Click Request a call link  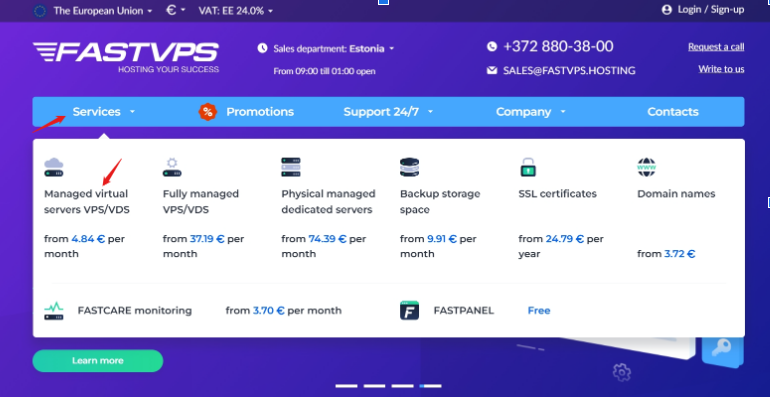(716, 47)
